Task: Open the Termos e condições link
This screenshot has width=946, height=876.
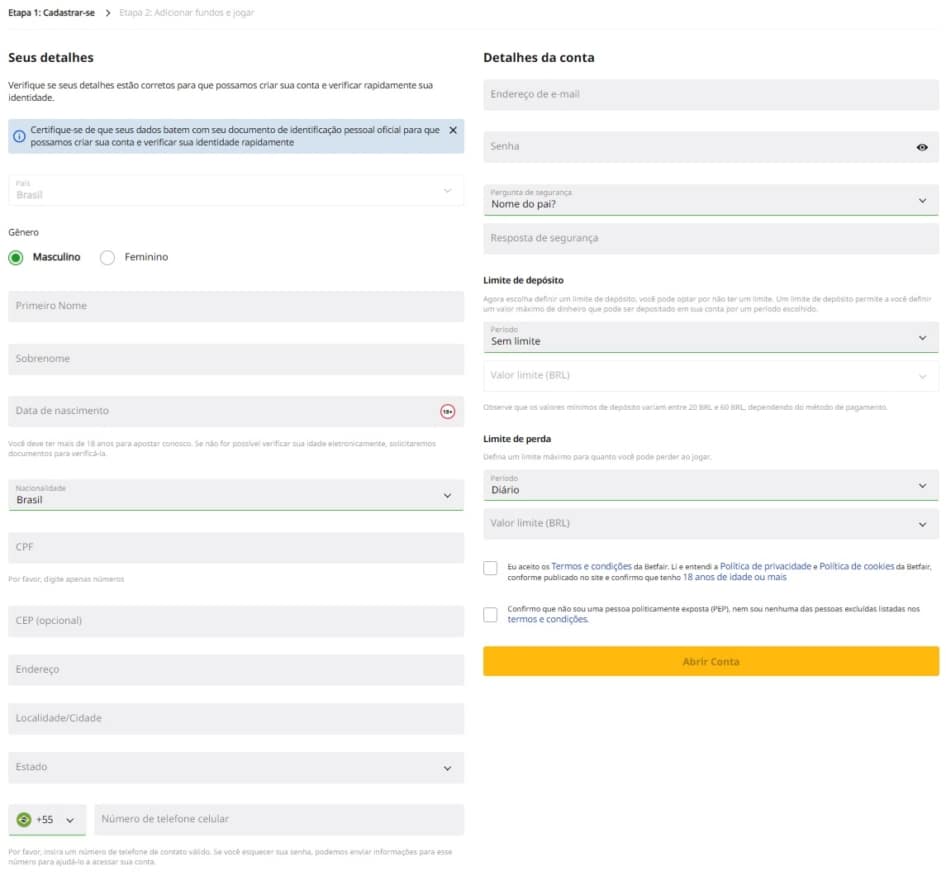Action: (x=591, y=567)
